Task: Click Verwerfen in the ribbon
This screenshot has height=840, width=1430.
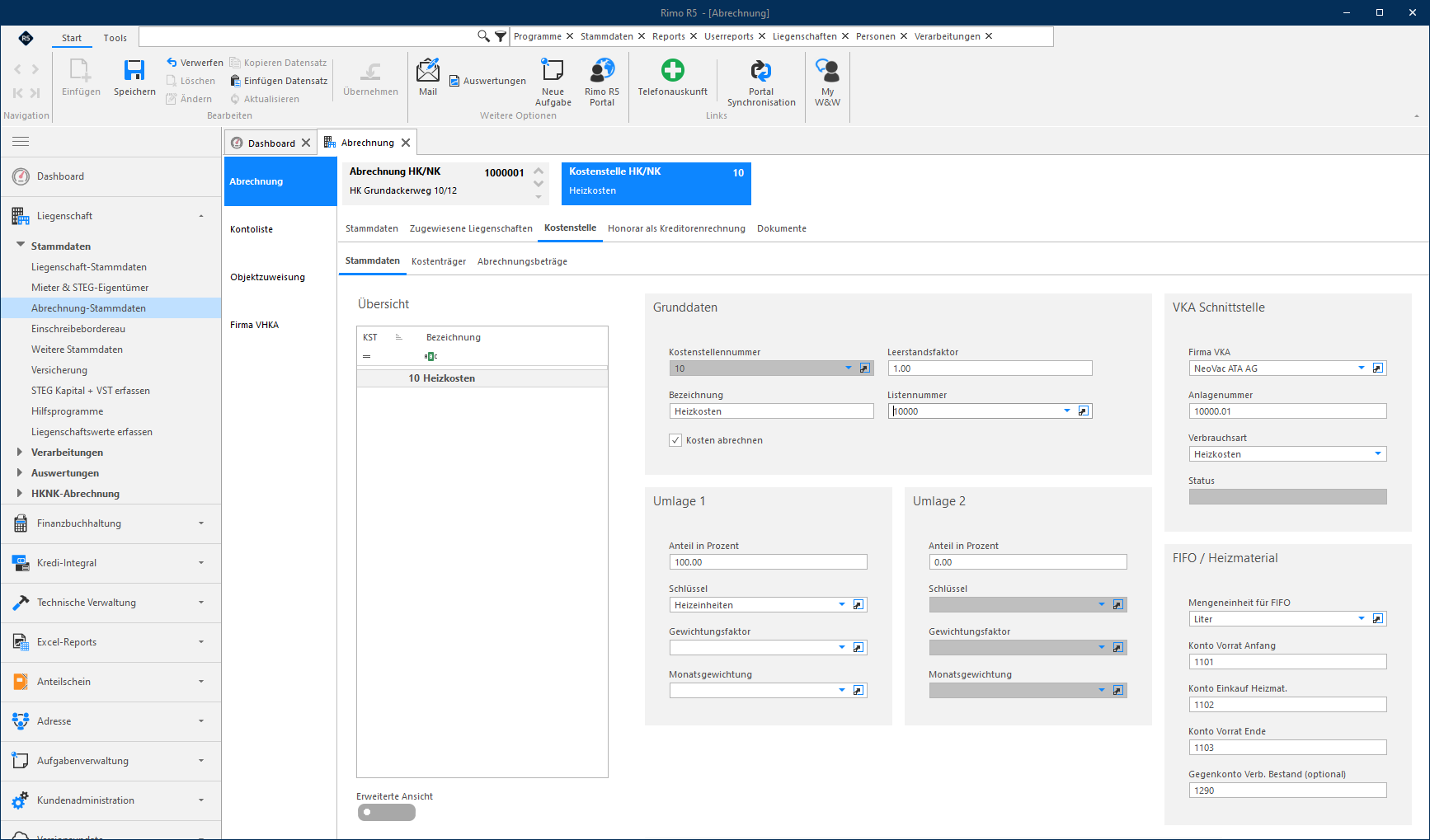Action: point(195,63)
